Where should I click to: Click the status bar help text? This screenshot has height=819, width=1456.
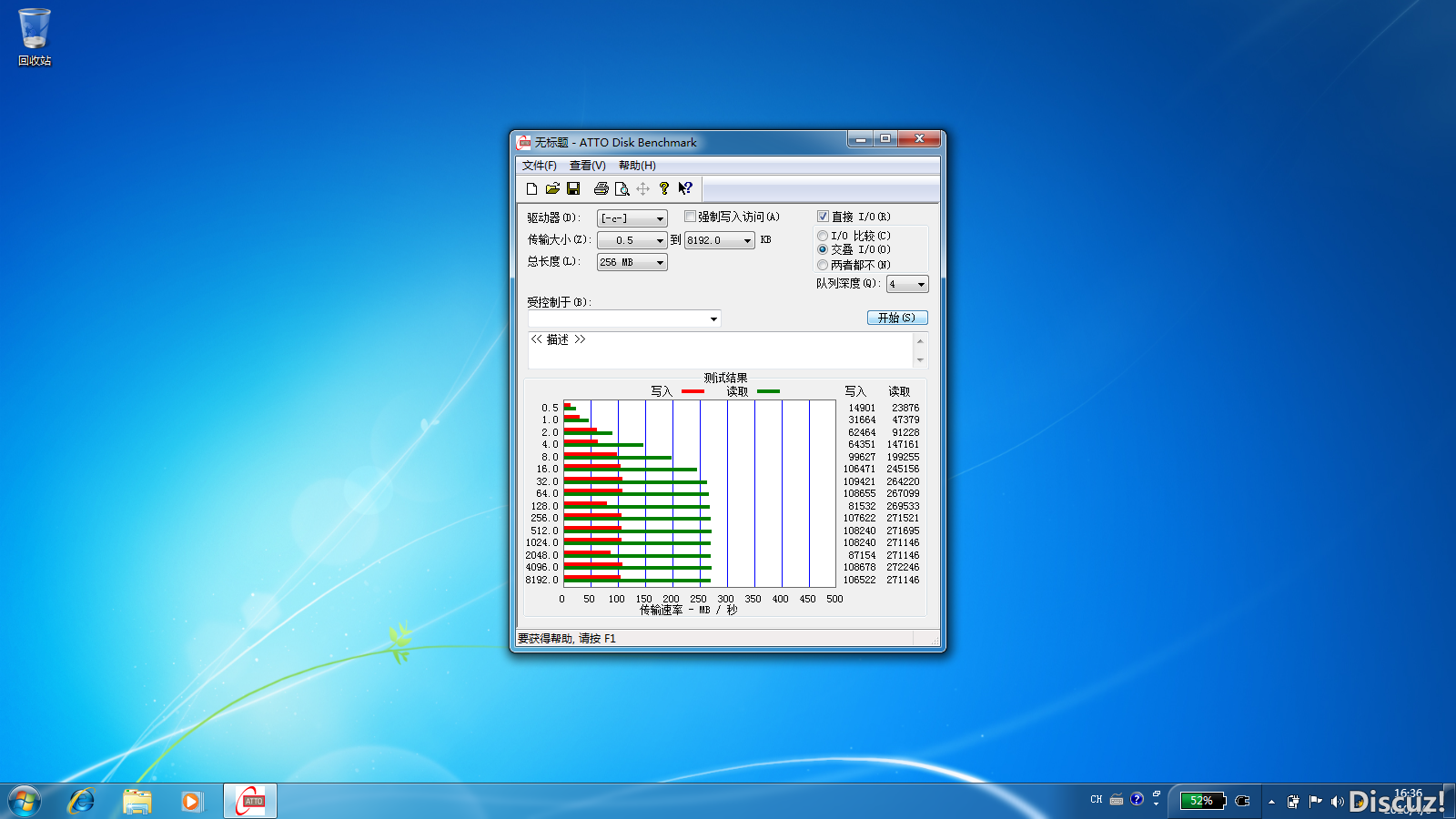click(x=567, y=639)
